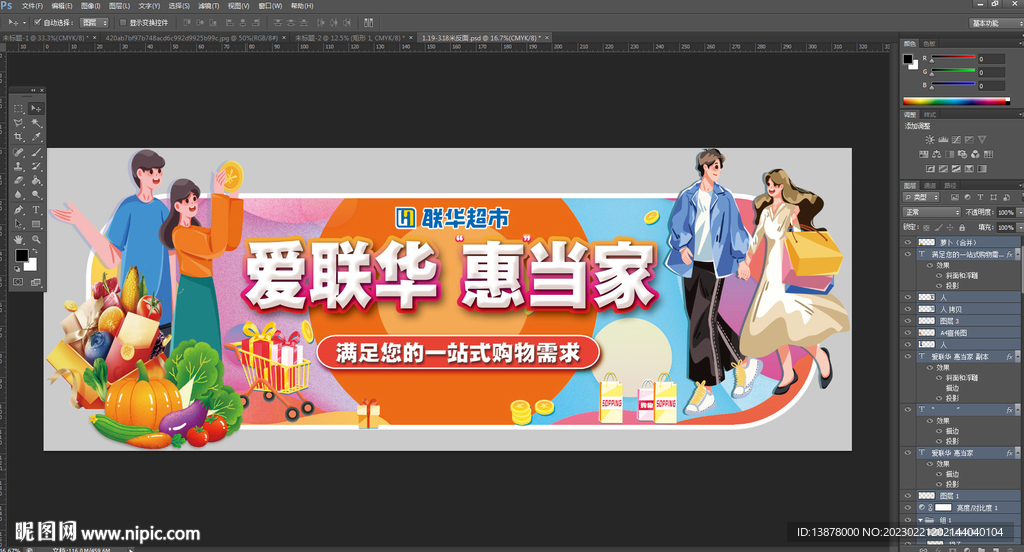Select the Clone Stamp tool
Screen dimensions: 1024x552
(18, 167)
